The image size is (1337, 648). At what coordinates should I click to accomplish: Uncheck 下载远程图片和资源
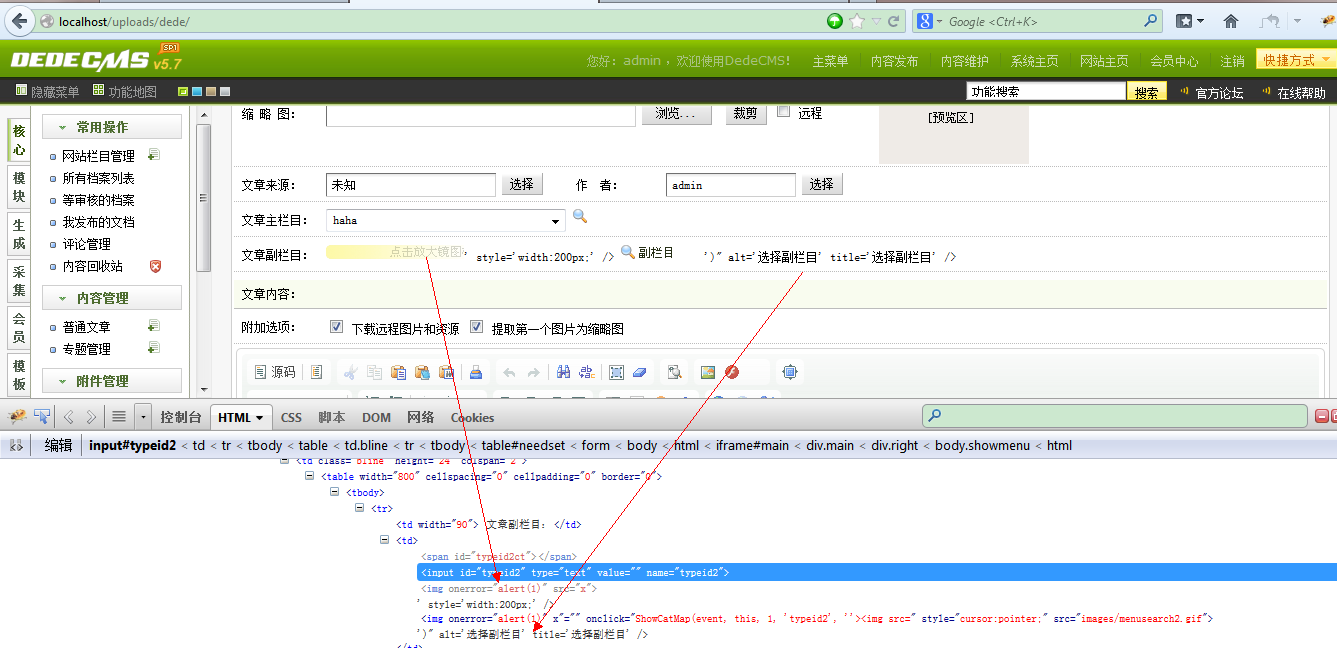click(x=337, y=327)
